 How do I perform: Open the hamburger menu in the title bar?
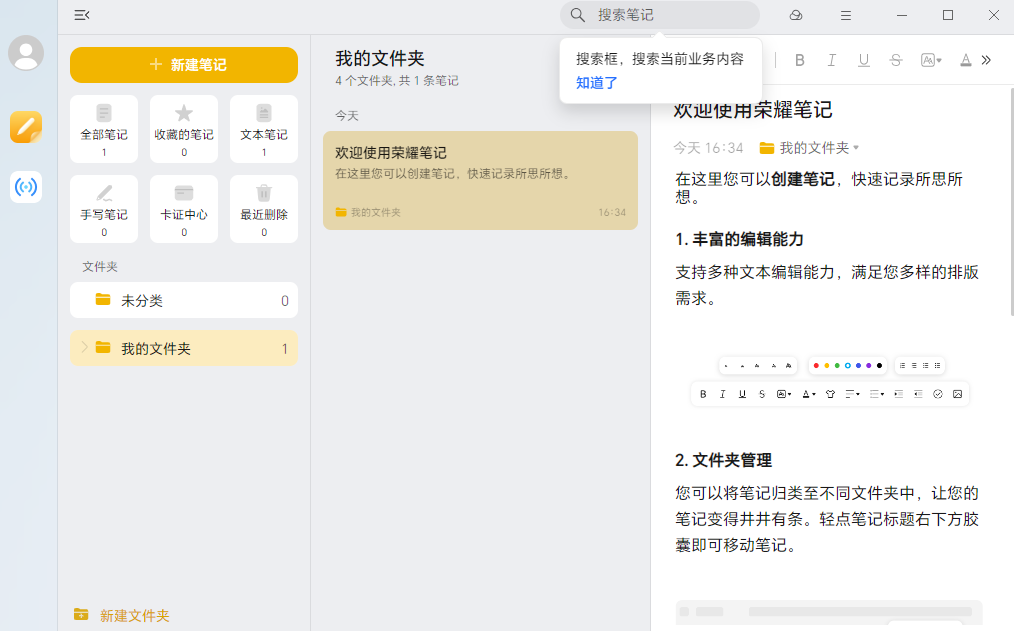click(x=846, y=15)
